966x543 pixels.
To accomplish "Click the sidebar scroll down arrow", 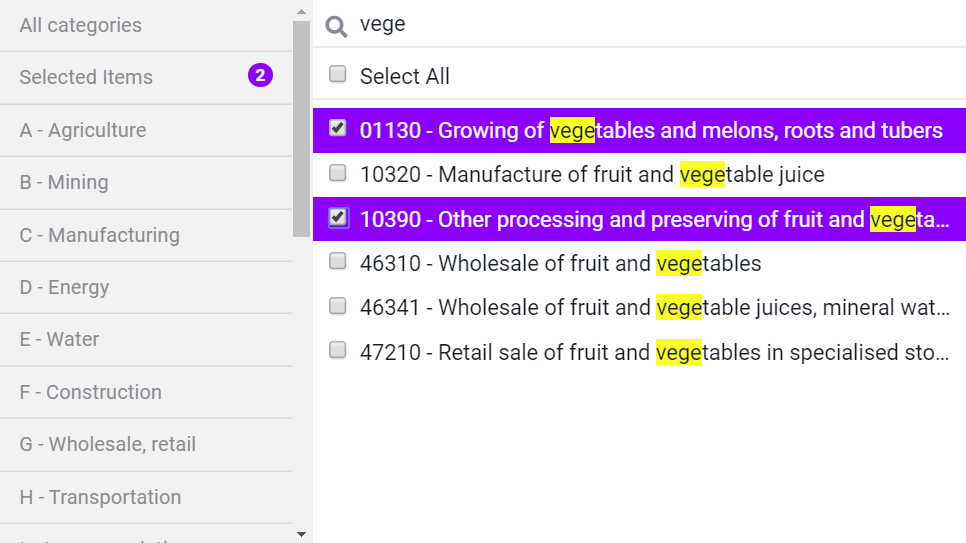I will coord(301,534).
